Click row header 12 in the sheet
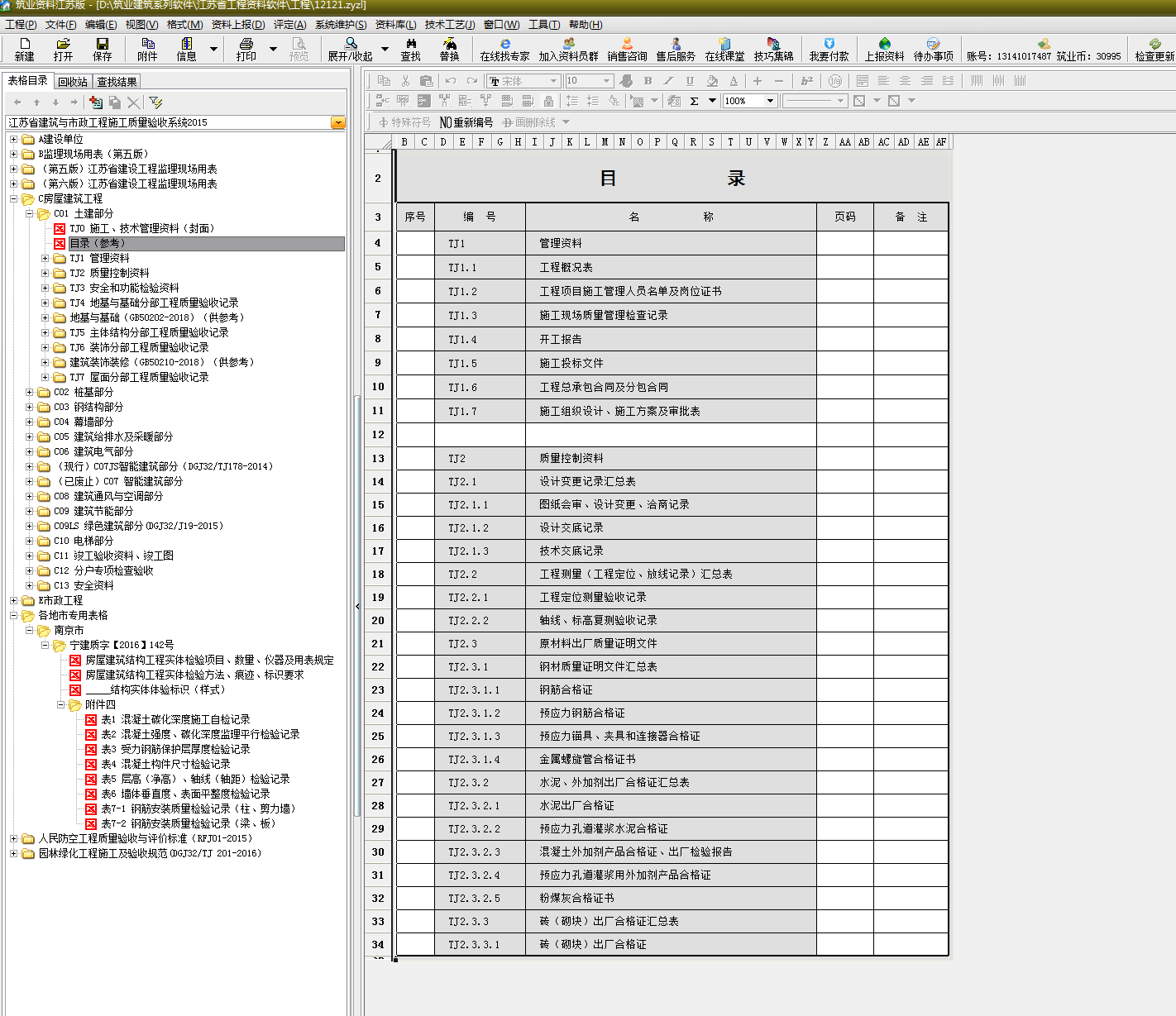 (x=378, y=434)
